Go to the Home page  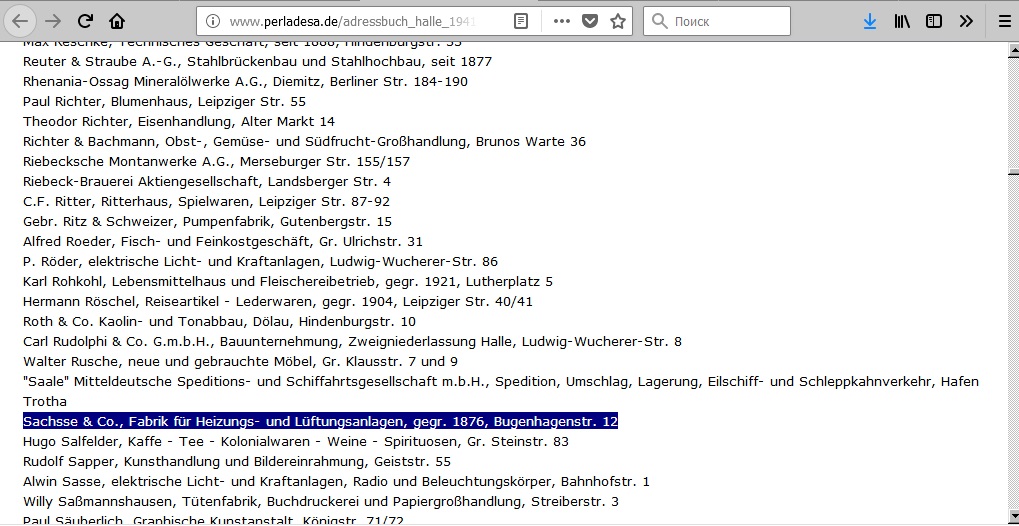pos(118,21)
